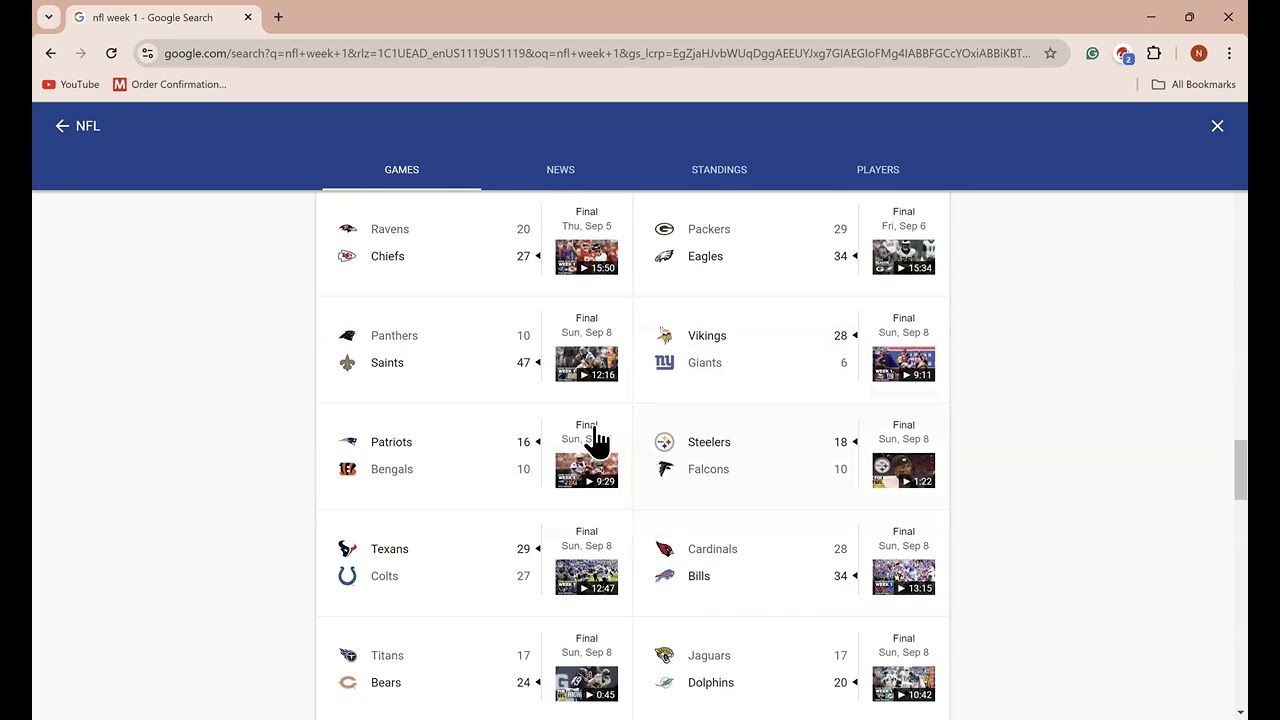The image size is (1280, 720).
Task: Go back using the NFL panel arrow
Action: [x=62, y=126]
